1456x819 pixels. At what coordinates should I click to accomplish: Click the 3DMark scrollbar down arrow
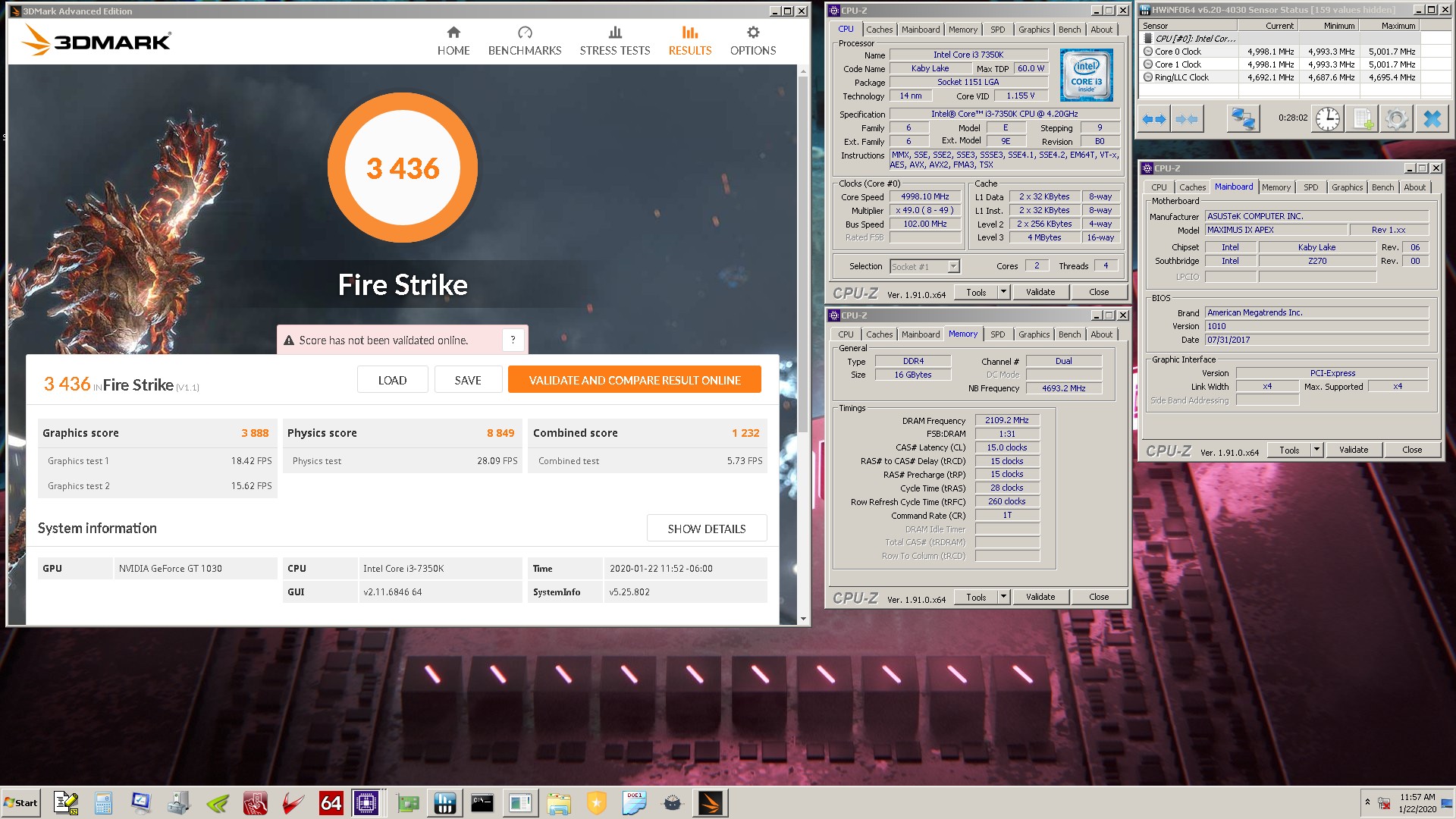click(803, 619)
